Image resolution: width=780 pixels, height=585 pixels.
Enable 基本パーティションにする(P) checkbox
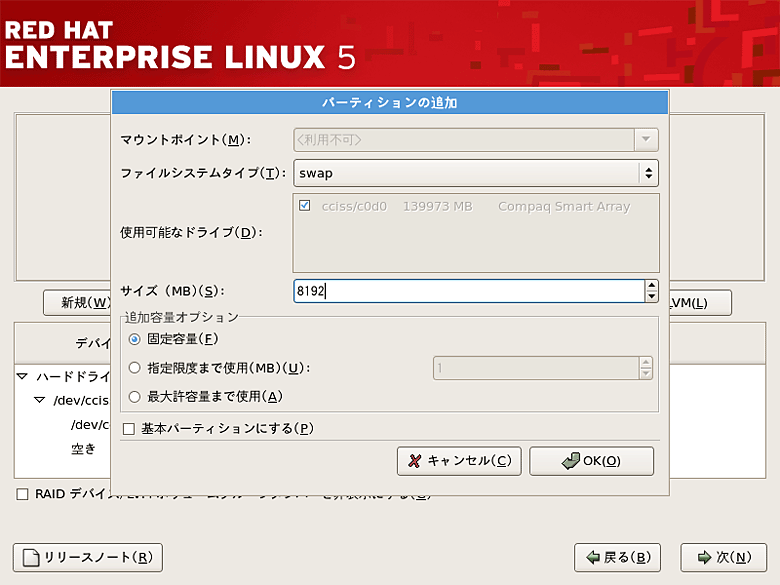pos(129,429)
